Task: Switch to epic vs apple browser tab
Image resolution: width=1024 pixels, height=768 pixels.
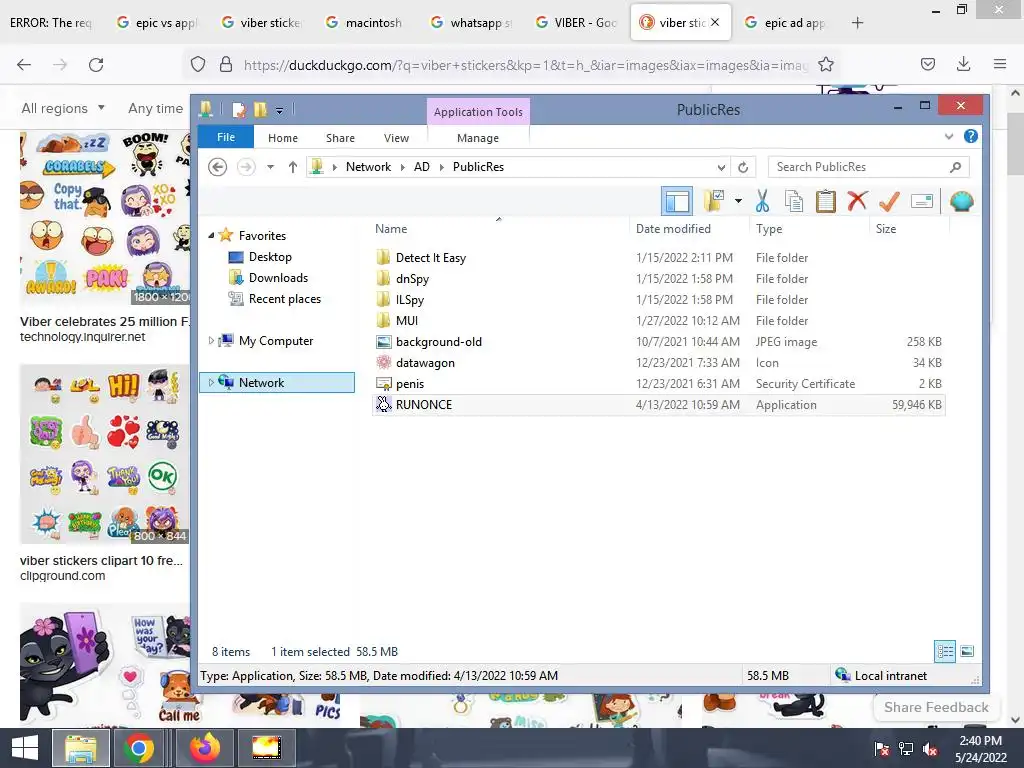Action: coord(157,22)
